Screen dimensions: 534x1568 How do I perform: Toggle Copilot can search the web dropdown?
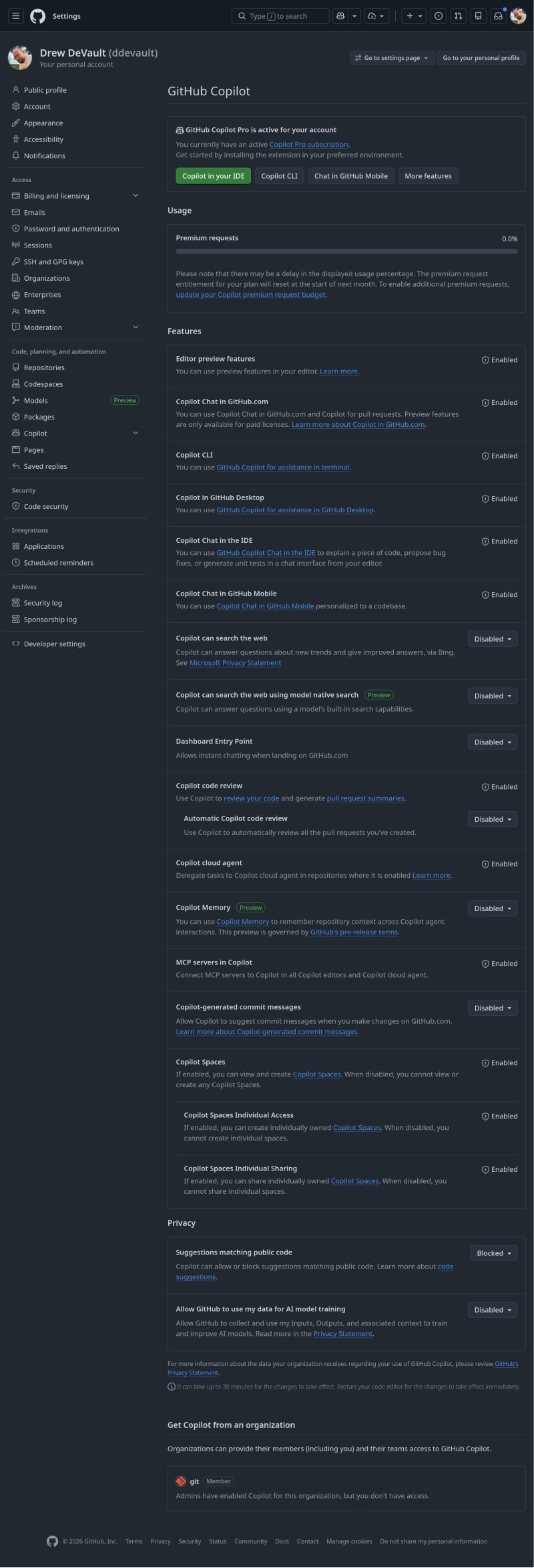493,639
